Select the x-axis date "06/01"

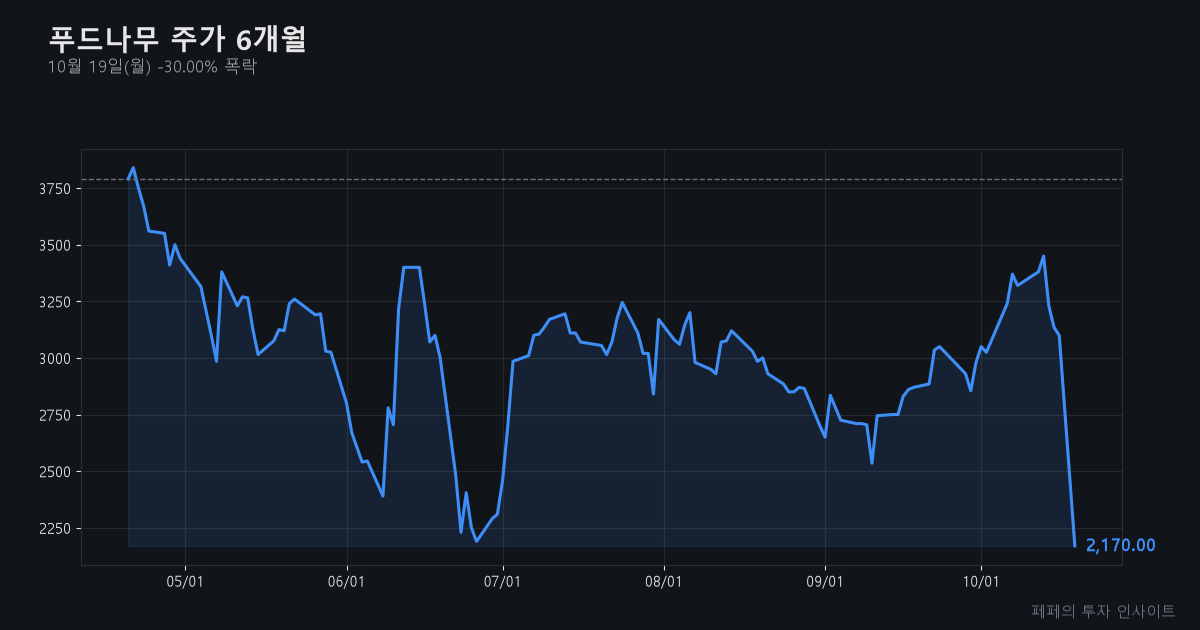pyautogui.click(x=346, y=582)
